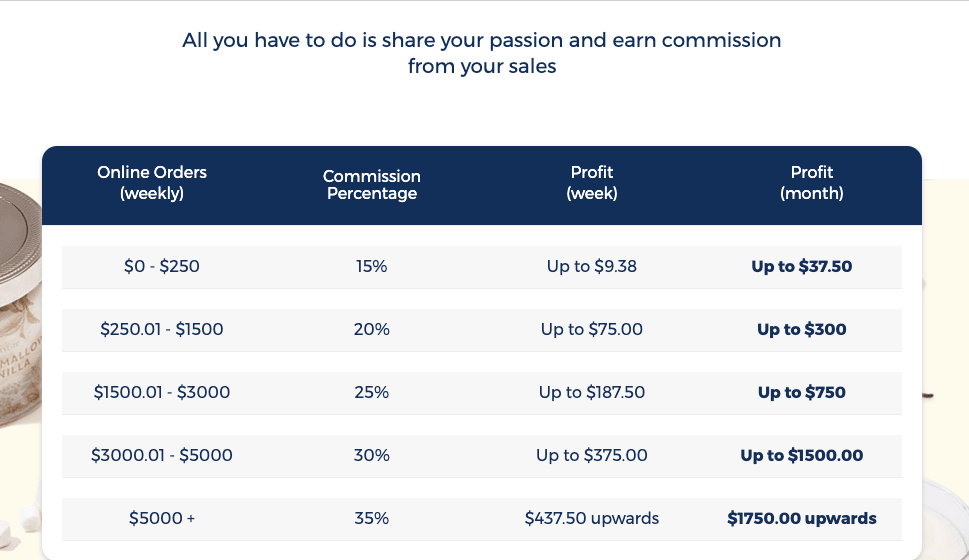This screenshot has width=969, height=560.
Task: Click the 25% commission percentage
Action: coord(371,392)
